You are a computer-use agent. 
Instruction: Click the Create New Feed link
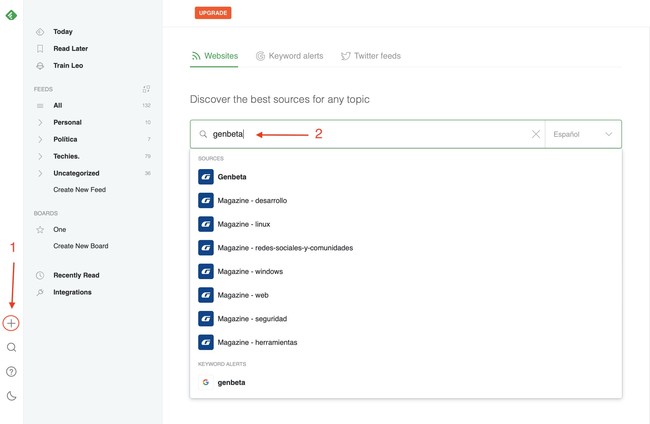[80, 190]
